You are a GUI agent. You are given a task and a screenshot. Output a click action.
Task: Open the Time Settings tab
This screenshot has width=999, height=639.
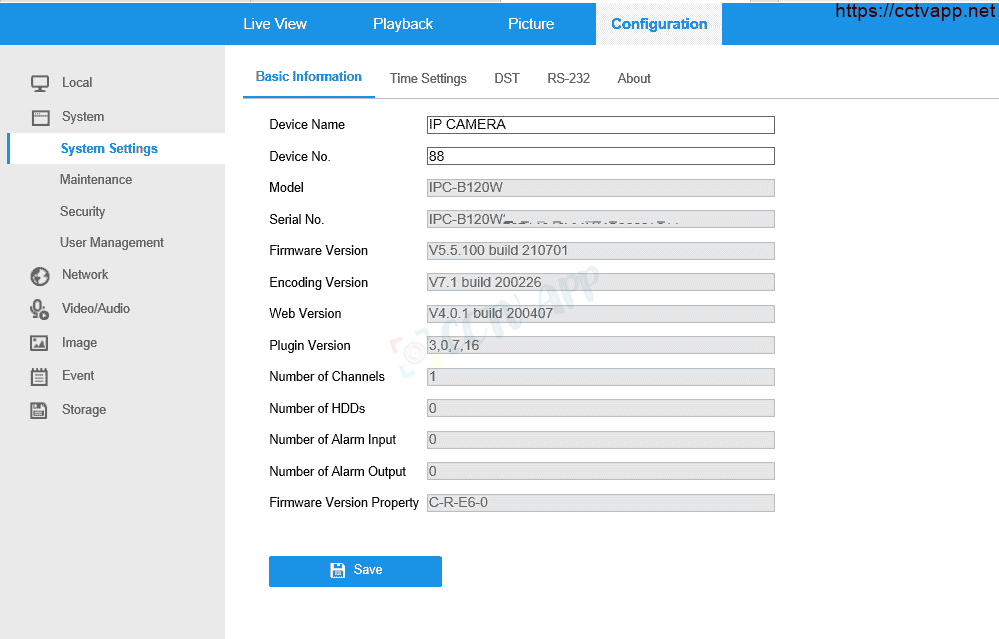428,78
